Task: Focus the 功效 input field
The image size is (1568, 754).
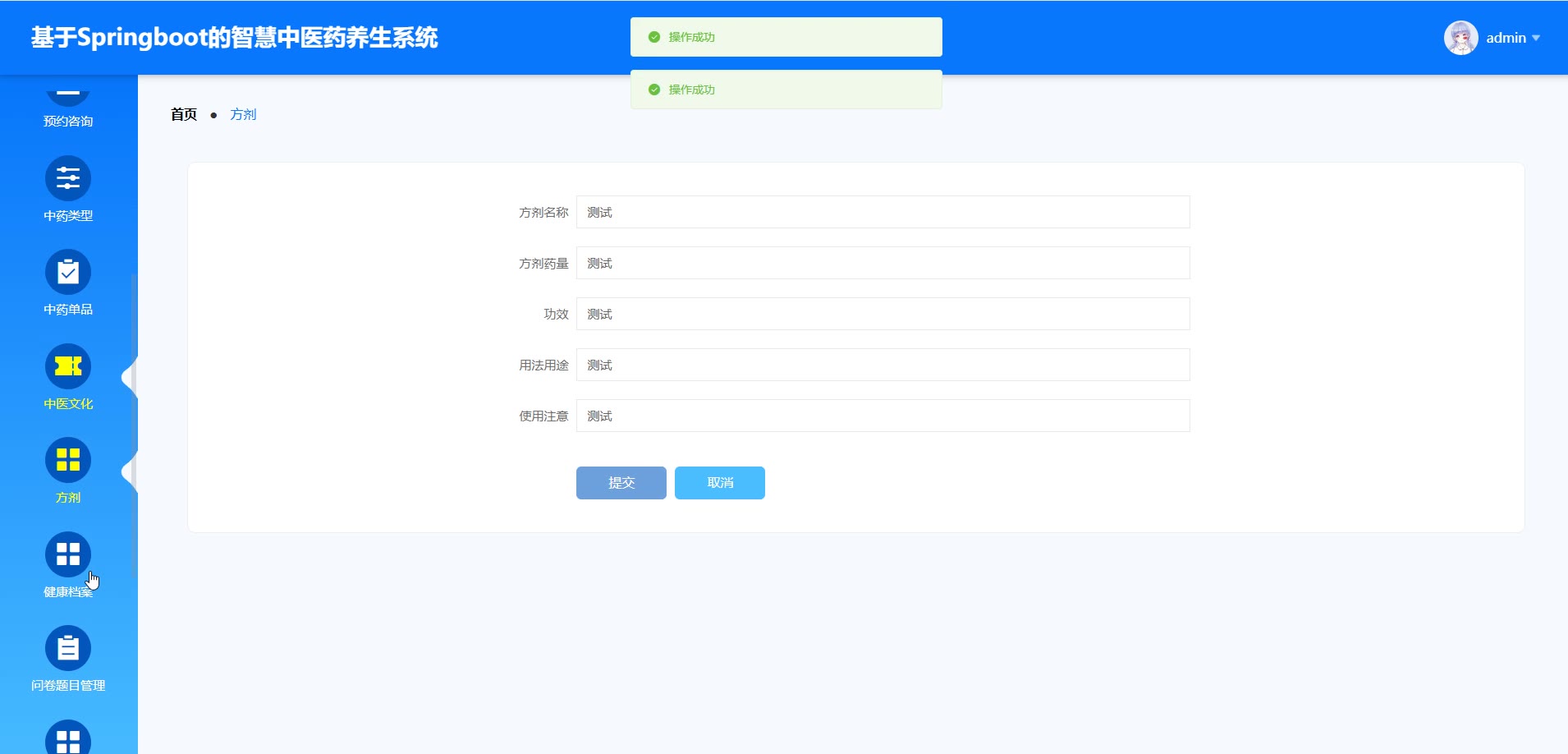Action: (x=883, y=314)
